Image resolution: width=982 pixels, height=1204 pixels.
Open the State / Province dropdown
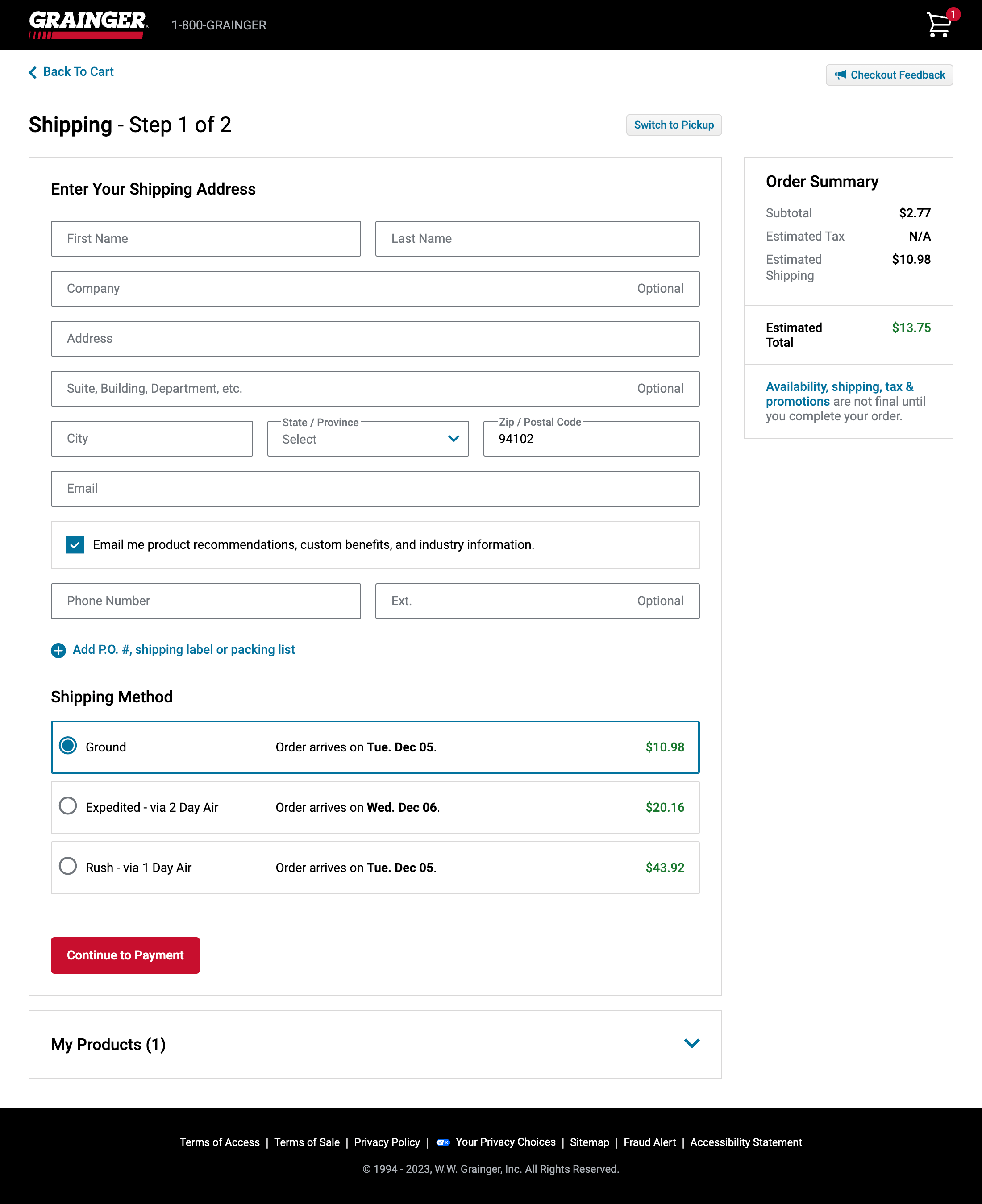[368, 439]
